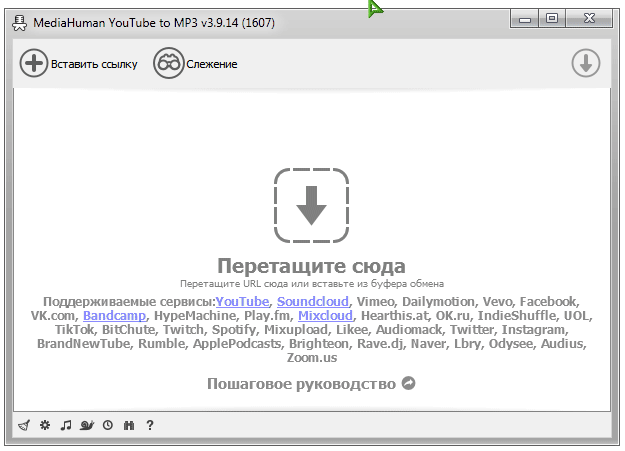625x451 pixels.
Task: Click the Facebook service name
Action: pos(549,301)
